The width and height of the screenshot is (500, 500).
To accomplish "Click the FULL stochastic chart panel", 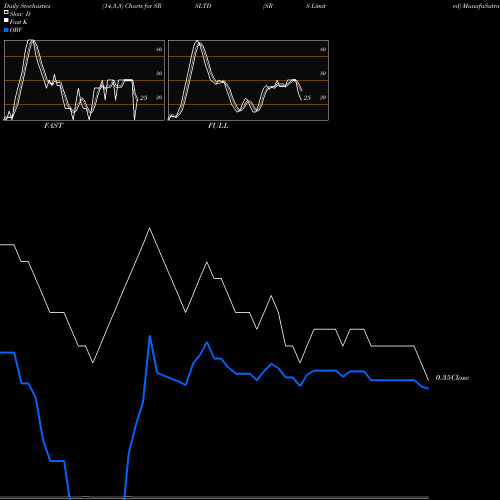I will [x=248, y=80].
